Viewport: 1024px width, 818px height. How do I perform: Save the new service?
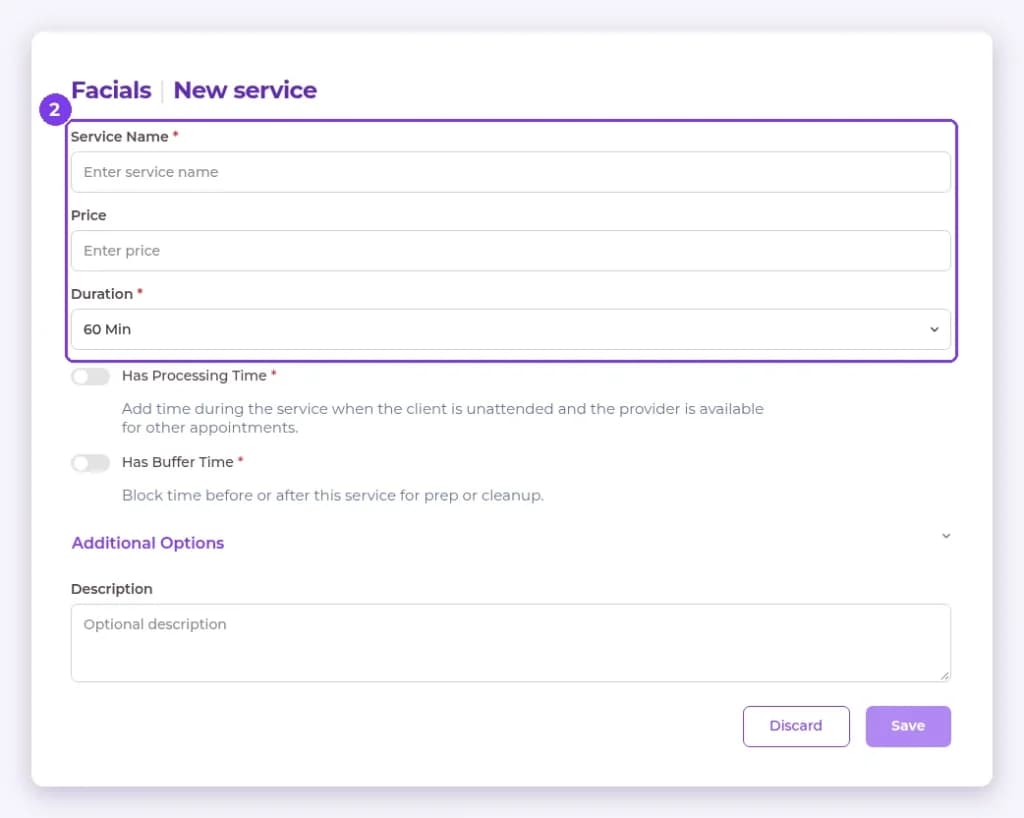tap(908, 726)
